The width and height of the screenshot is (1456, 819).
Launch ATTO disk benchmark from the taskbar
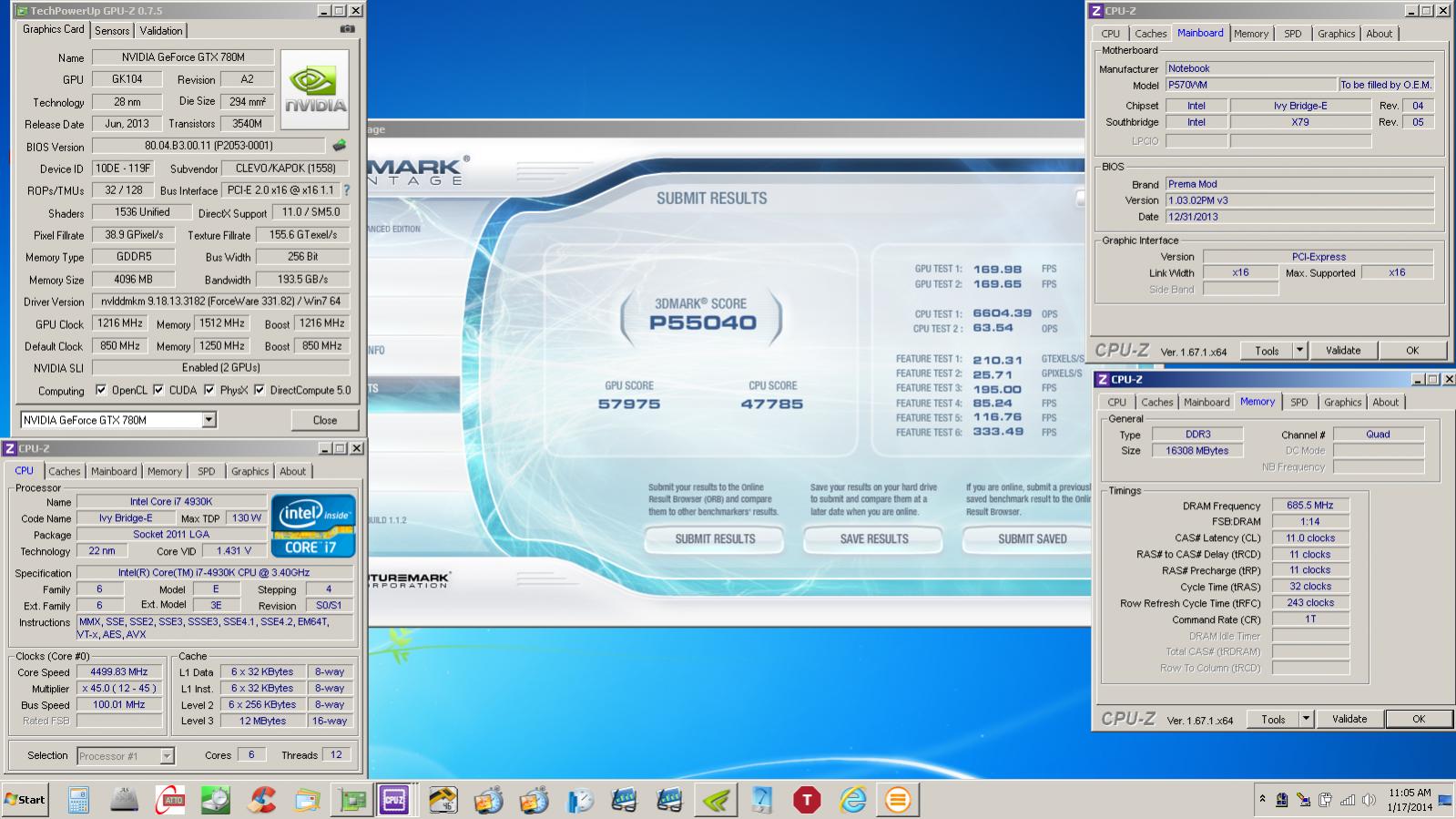(x=169, y=800)
